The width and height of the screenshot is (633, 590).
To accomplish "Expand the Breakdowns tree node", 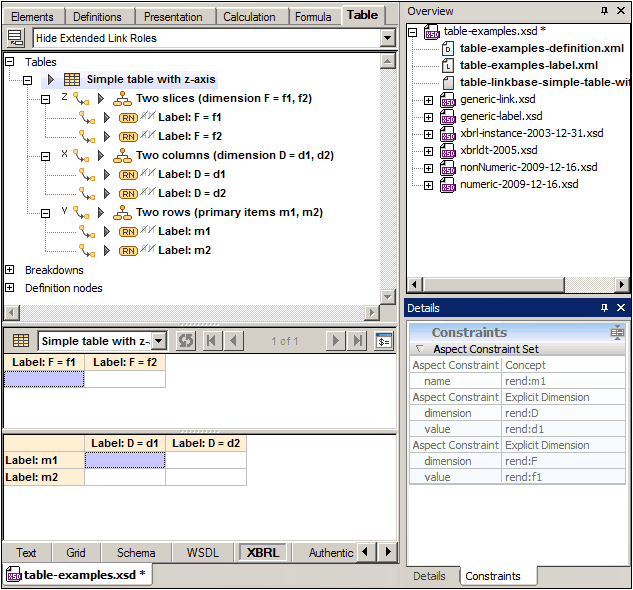I will tap(10, 270).
